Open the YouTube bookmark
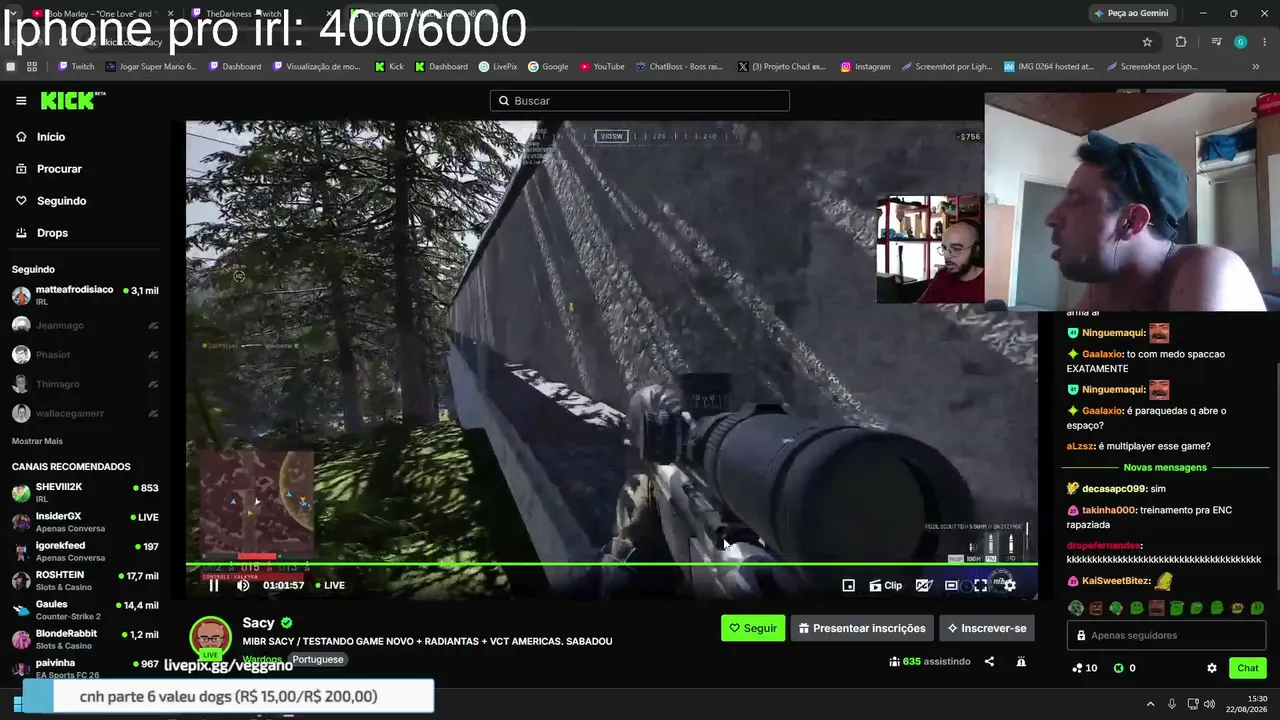The height and width of the screenshot is (720, 1280). tap(601, 67)
